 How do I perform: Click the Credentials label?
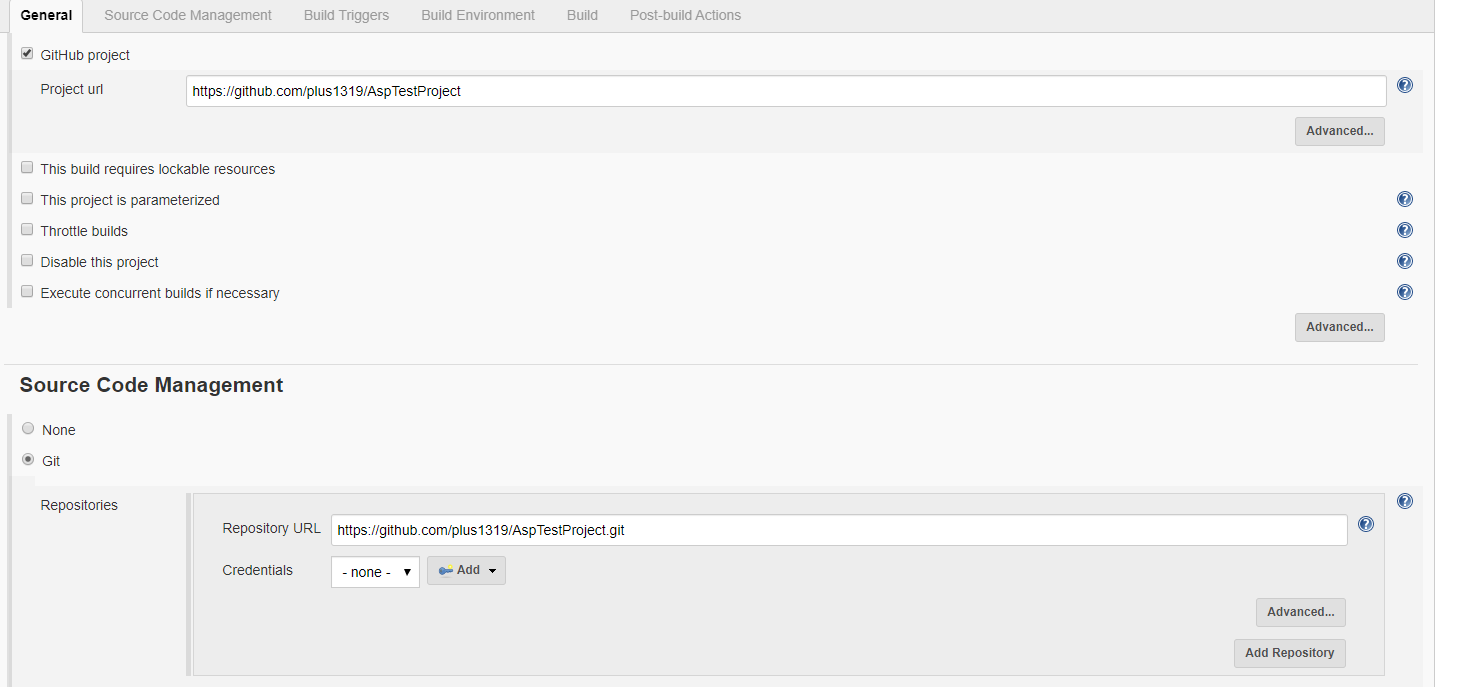click(257, 570)
